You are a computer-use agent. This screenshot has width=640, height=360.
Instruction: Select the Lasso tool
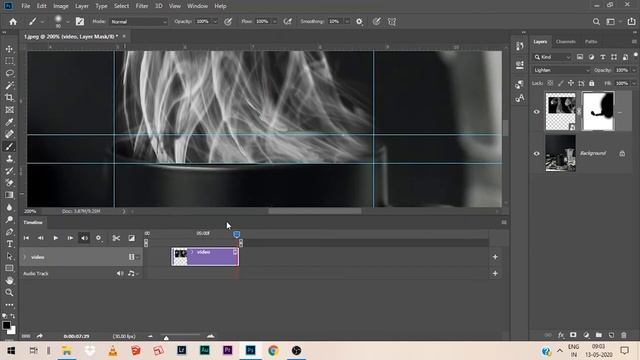click(x=9, y=73)
